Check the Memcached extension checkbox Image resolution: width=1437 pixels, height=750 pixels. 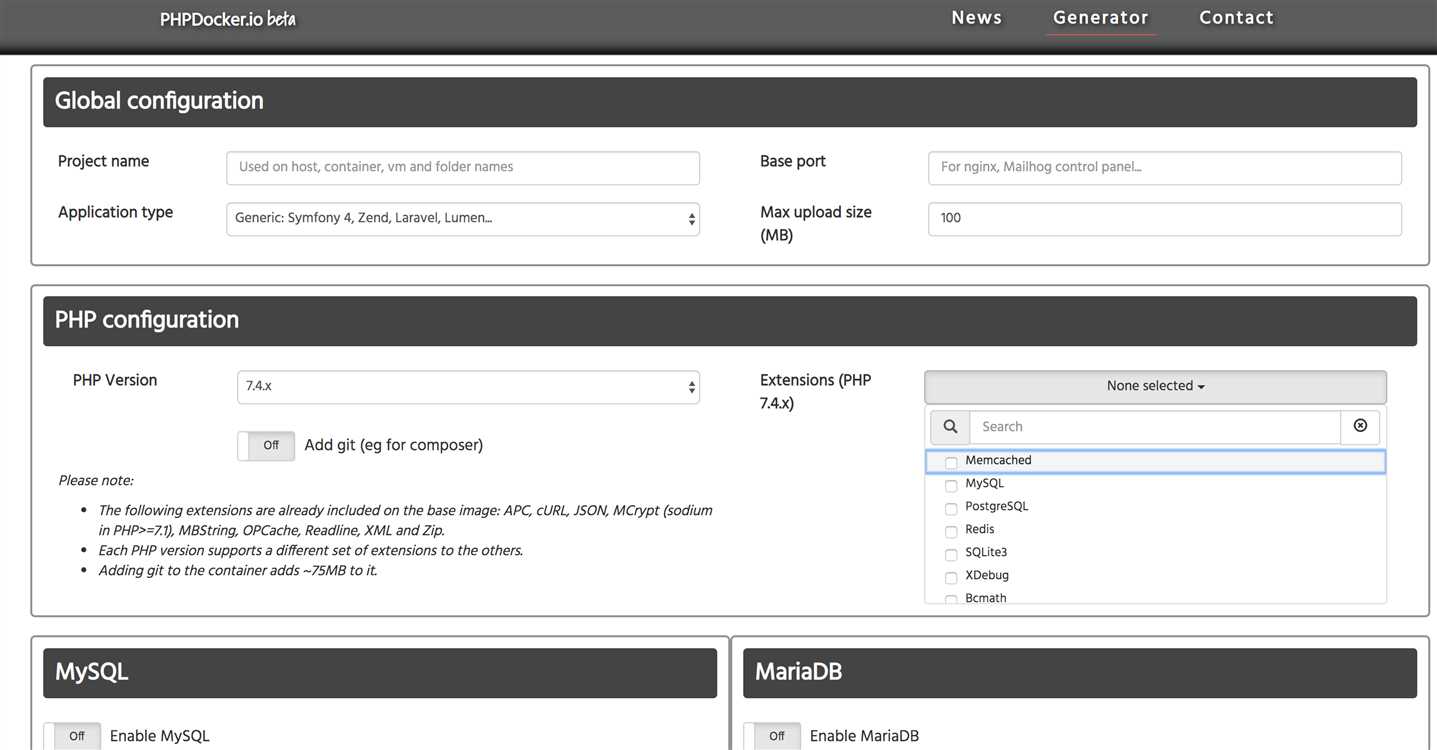951,462
